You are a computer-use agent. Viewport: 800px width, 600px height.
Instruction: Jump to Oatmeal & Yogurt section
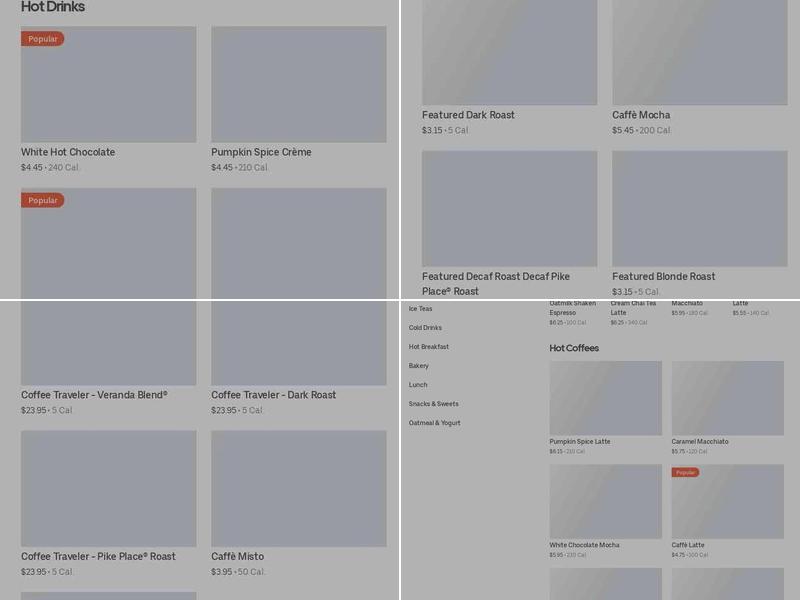click(x=434, y=423)
